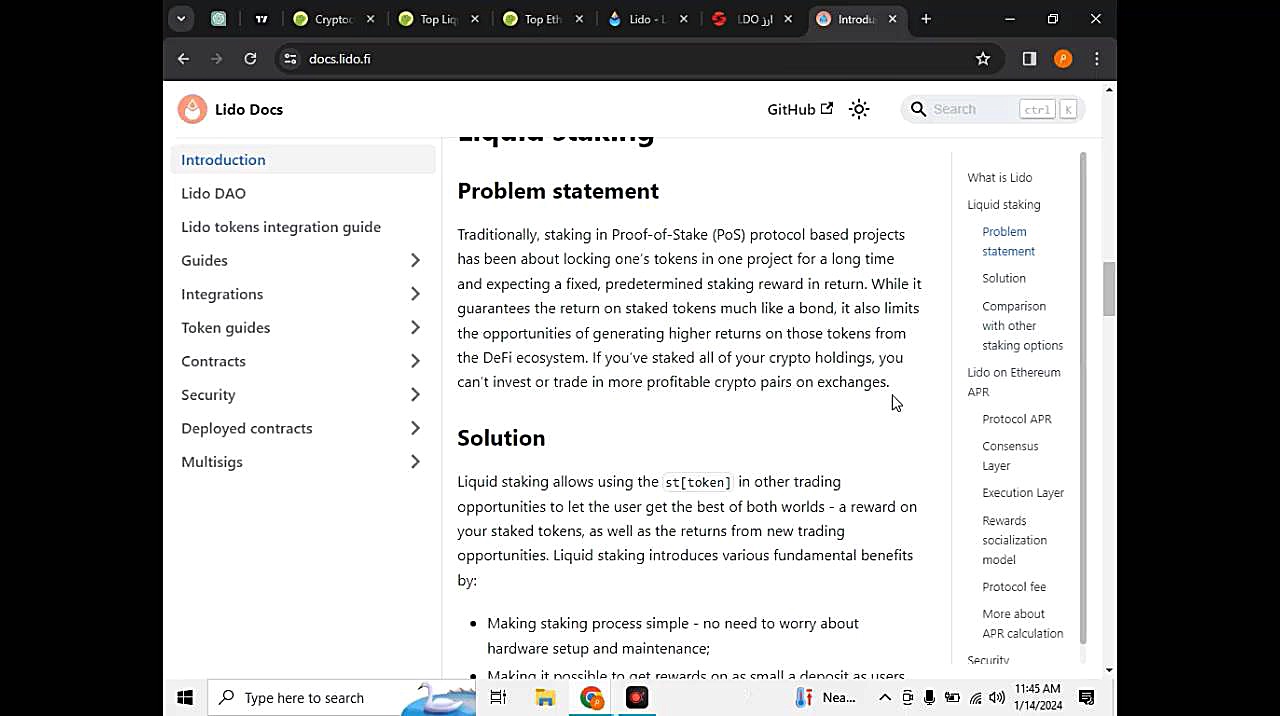The image size is (1280, 716).
Task: Open File Explorer from the taskbar
Action: click(545, 698)
